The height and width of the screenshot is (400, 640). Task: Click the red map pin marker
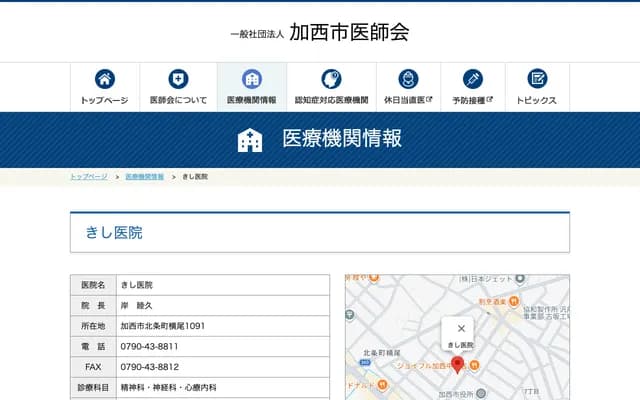[x=458, y=365]
